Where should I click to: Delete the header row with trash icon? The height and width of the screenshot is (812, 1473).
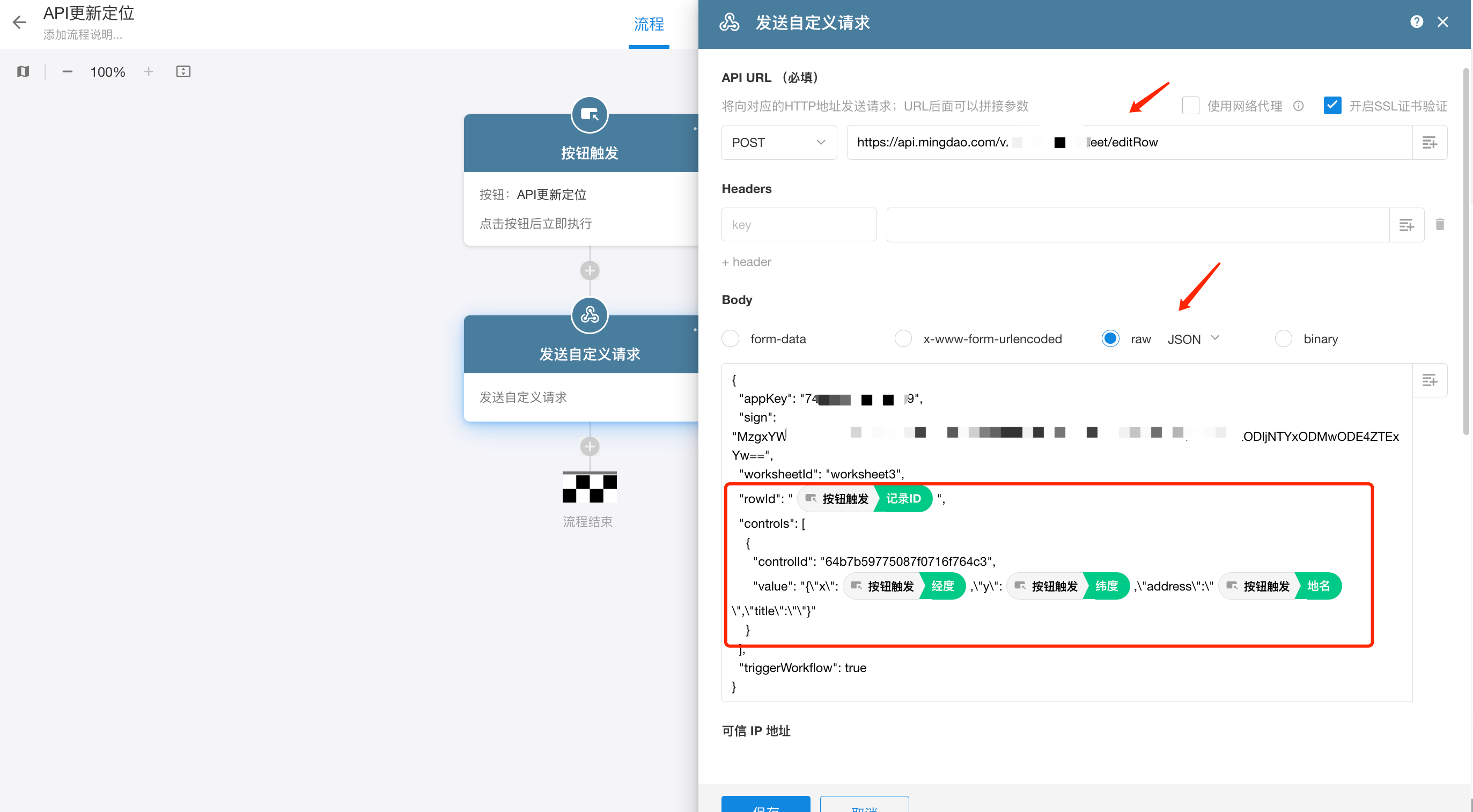[x=1440, y=224]
